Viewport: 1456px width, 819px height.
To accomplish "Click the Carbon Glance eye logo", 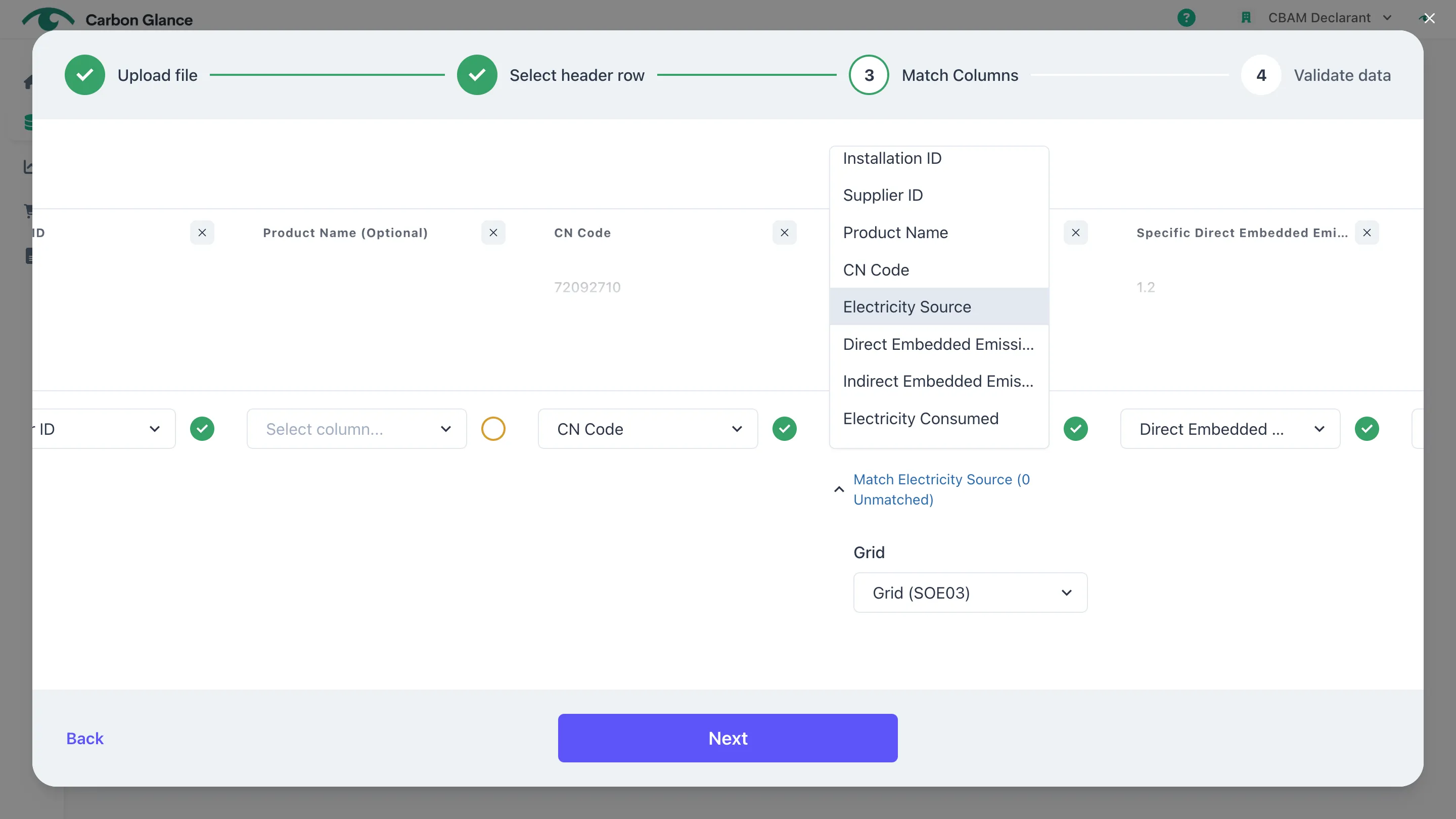I will pyautogui.click(x=48, y=19).
